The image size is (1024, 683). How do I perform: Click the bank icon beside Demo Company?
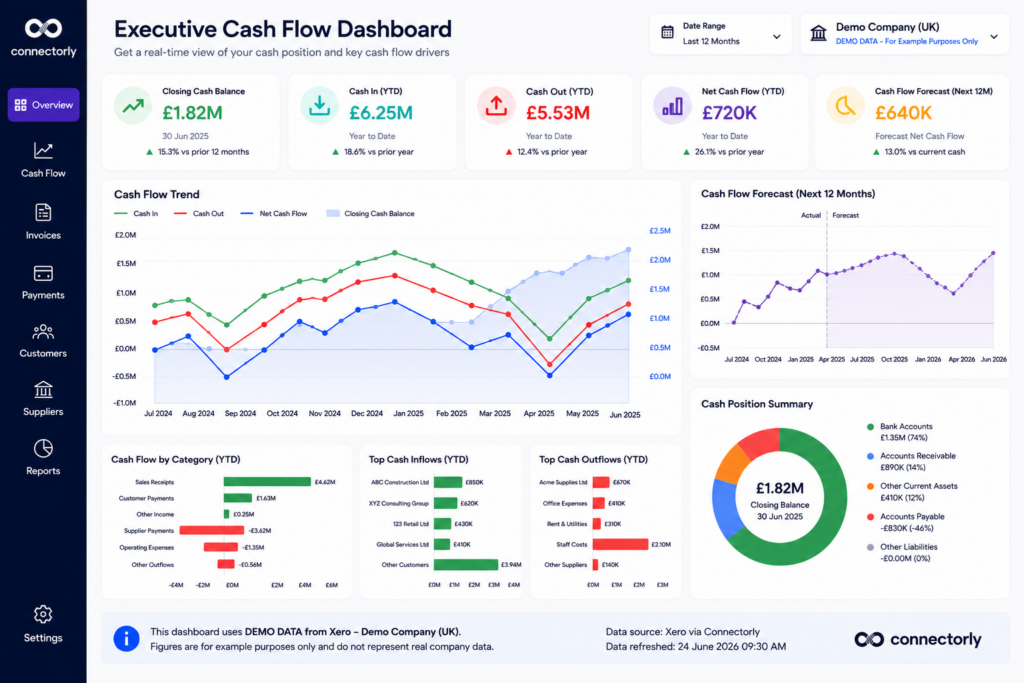coord(818,33)
